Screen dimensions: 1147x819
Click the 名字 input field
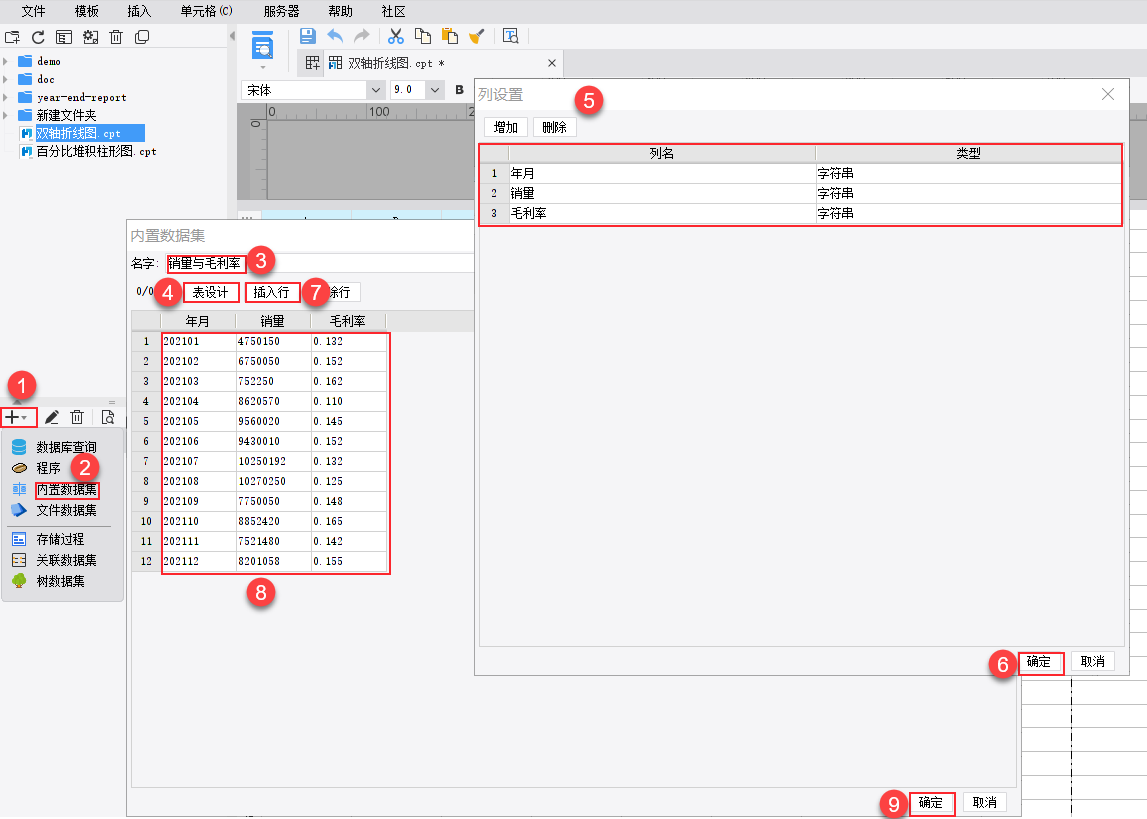[x=320, y=263]
